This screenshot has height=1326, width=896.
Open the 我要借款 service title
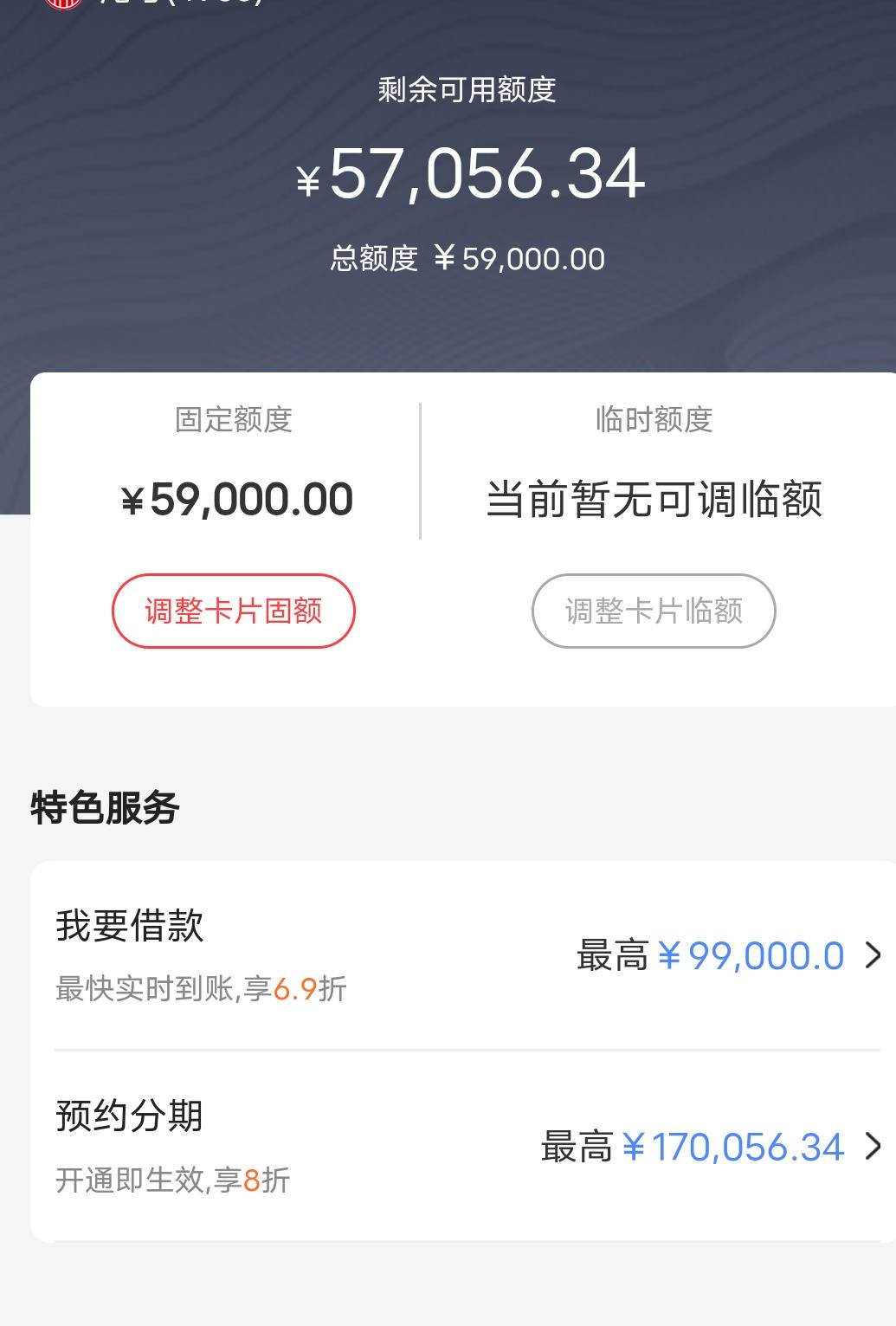coord(130,925)
